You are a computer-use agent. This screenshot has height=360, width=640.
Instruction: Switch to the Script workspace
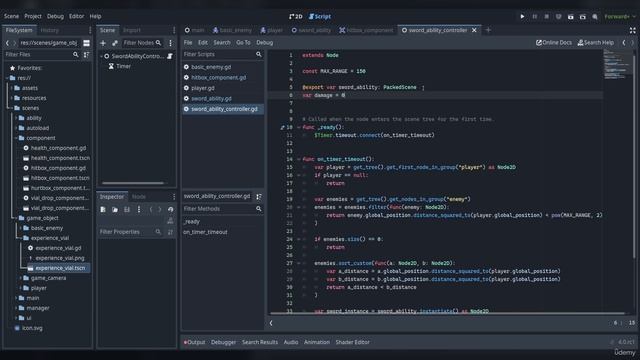tap(320, 17)
